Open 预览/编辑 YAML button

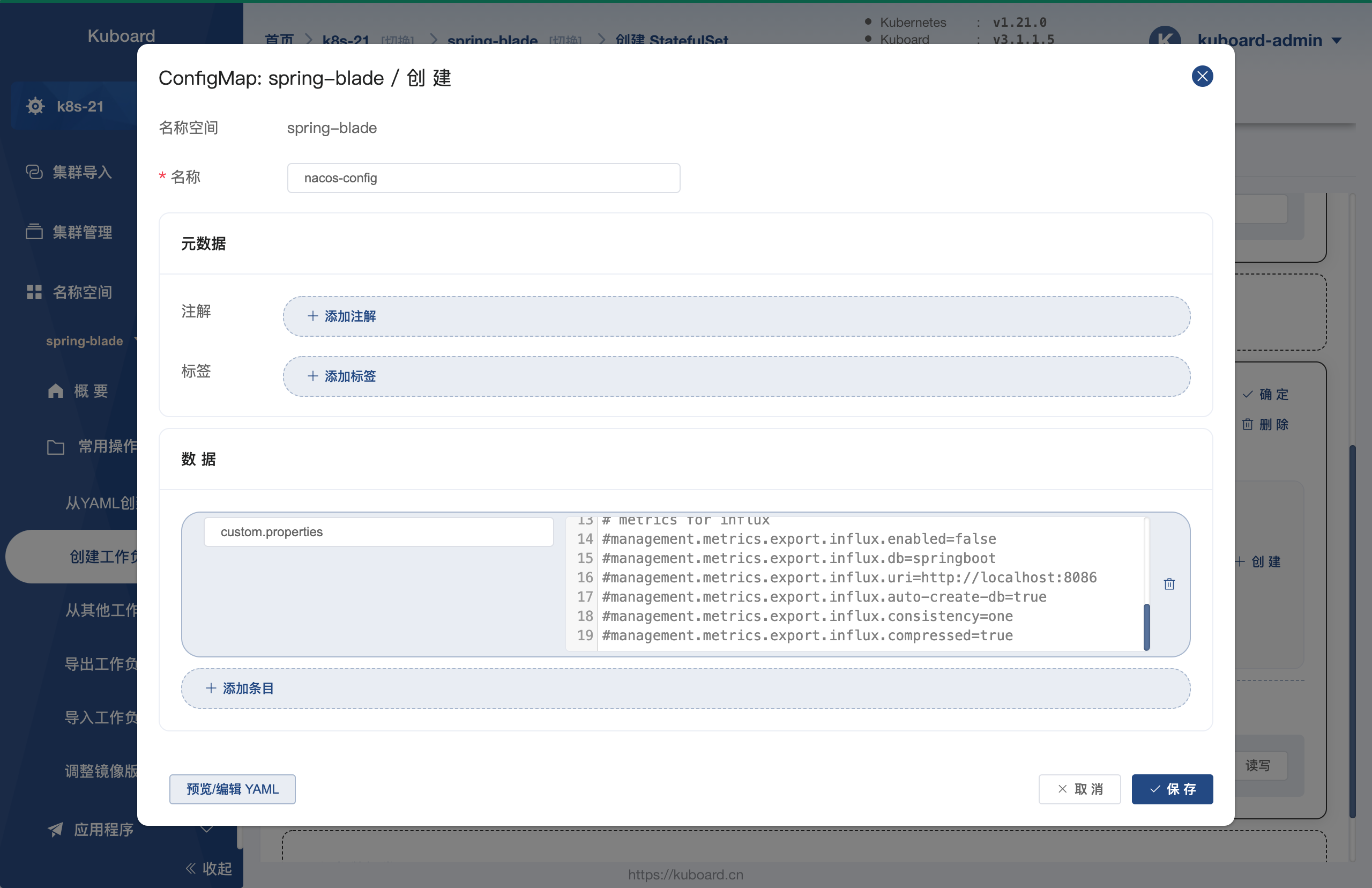click(232, 789)
